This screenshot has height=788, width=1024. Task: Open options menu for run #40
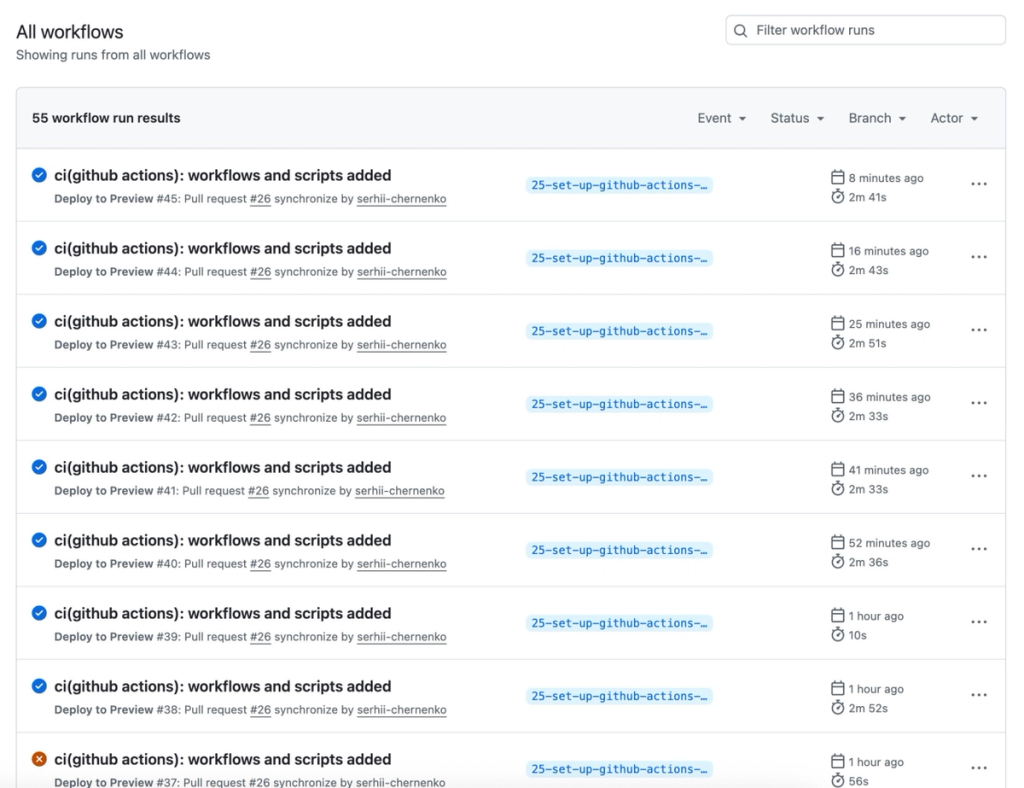pos(979,550)
